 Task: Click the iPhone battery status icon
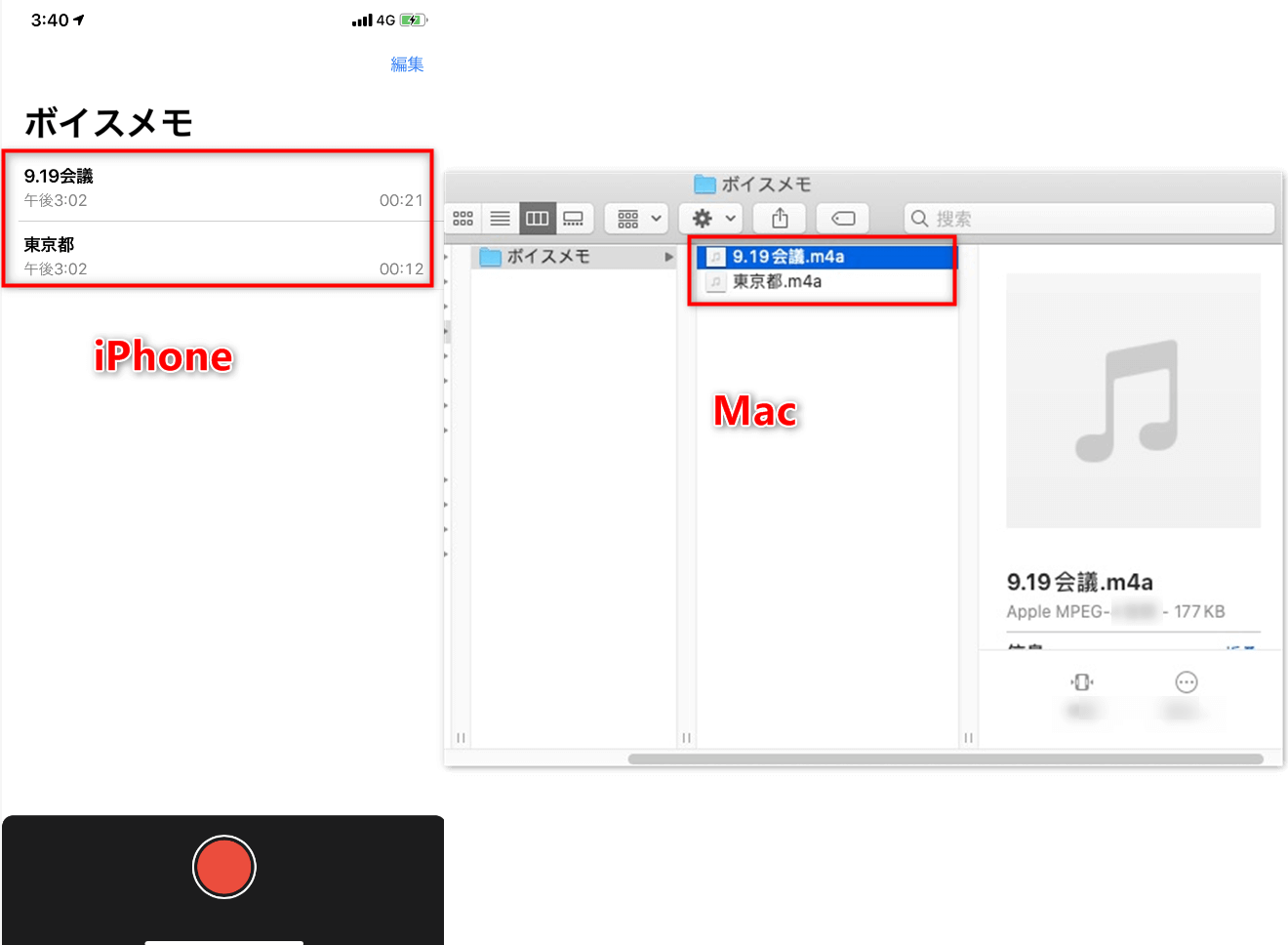tap(414, 21)
